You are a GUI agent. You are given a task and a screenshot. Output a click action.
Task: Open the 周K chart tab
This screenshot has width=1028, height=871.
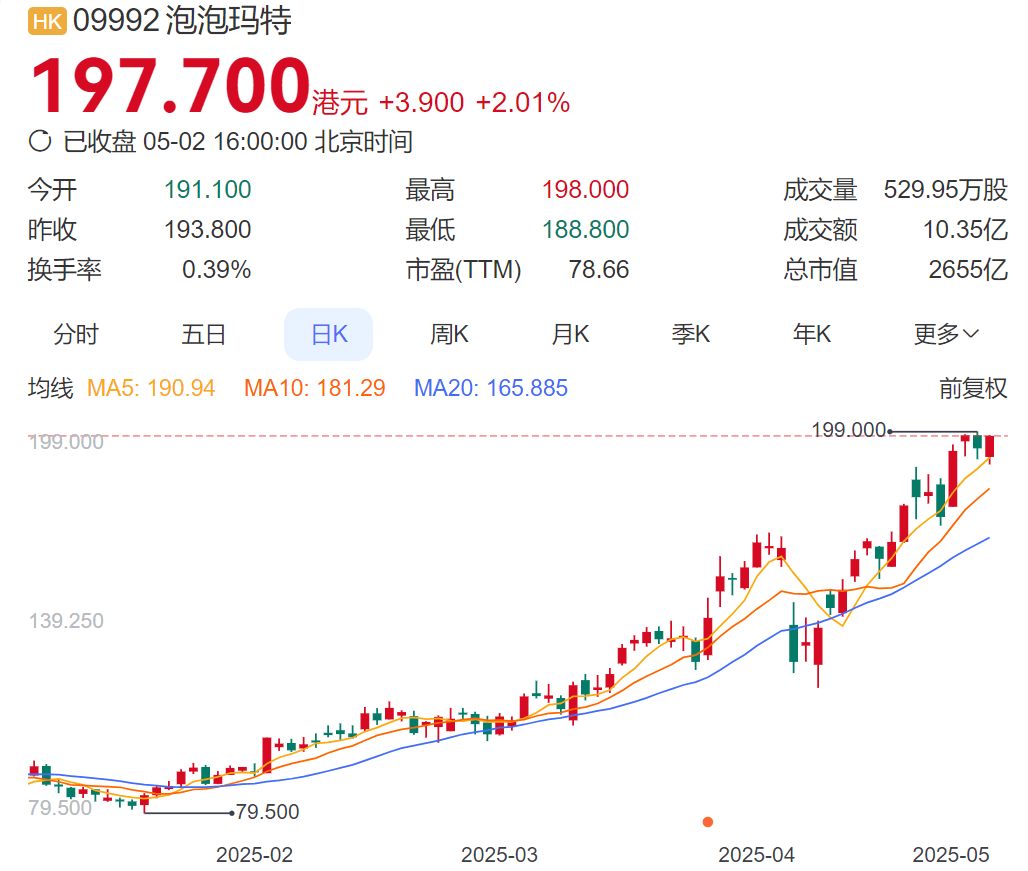coord(449,334)
